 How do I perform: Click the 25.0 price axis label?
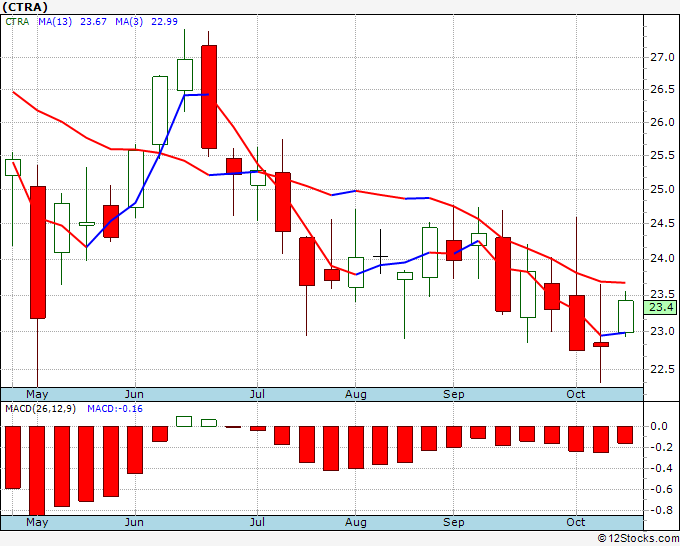[x=662, y=189]
